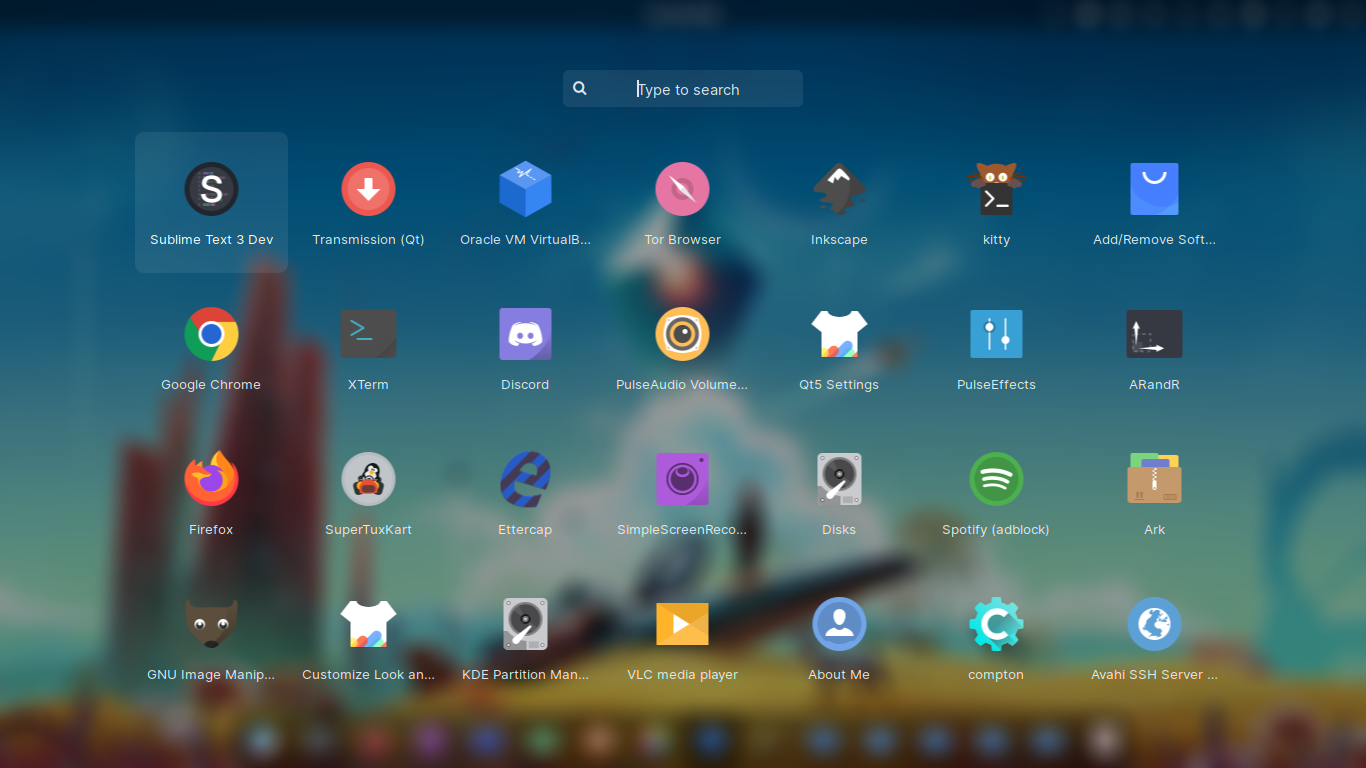This screenshot has height=768, width=1366.
Task: Open Inkscape application
Action: pyautogui.click(x=839, y=189)
